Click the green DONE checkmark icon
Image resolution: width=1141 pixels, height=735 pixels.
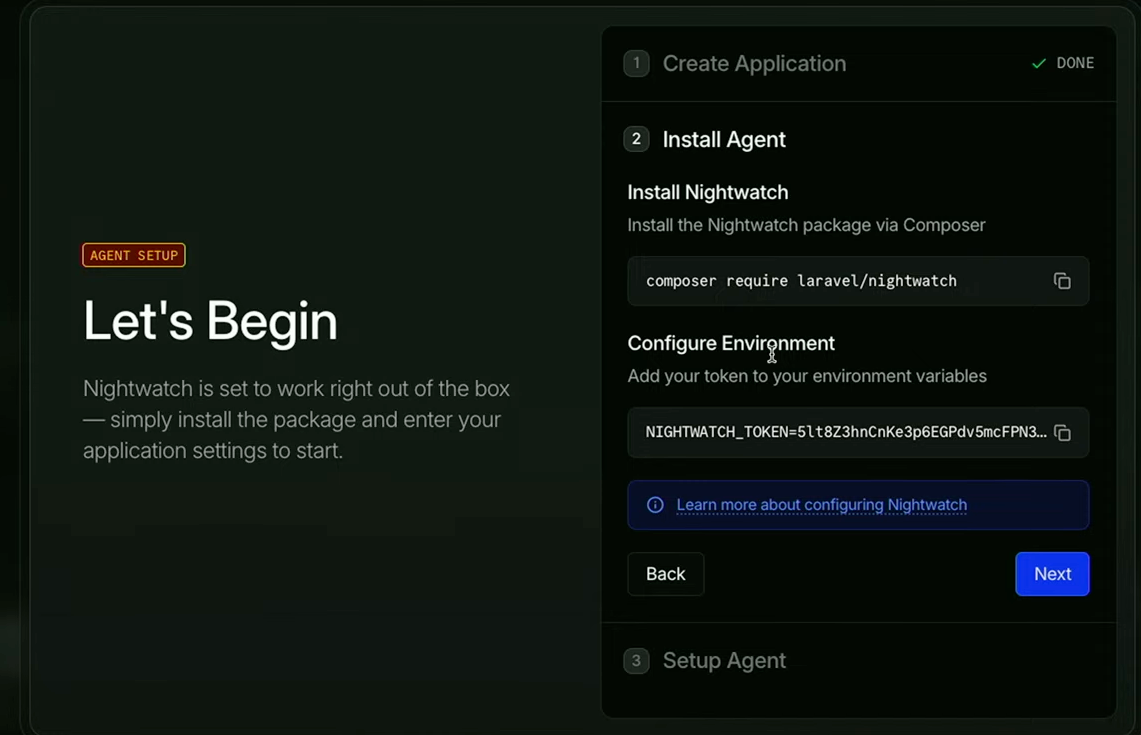(x=1038, y=63)
